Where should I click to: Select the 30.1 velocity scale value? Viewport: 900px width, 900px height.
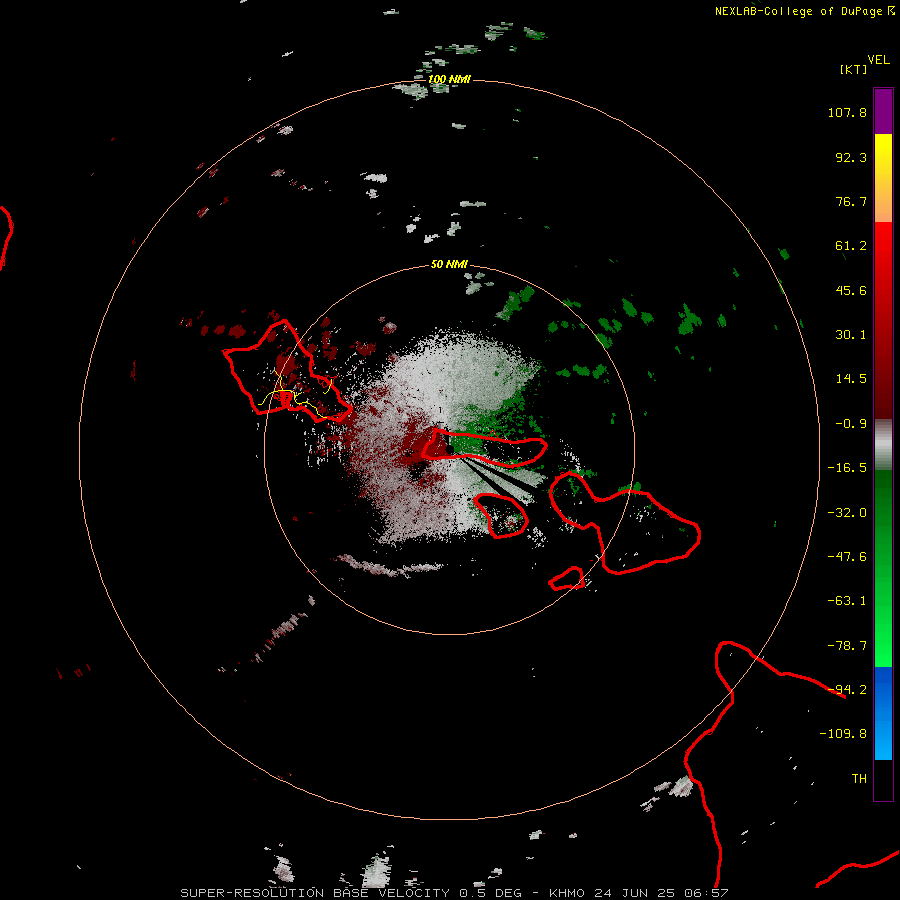[x=851, y=335]
